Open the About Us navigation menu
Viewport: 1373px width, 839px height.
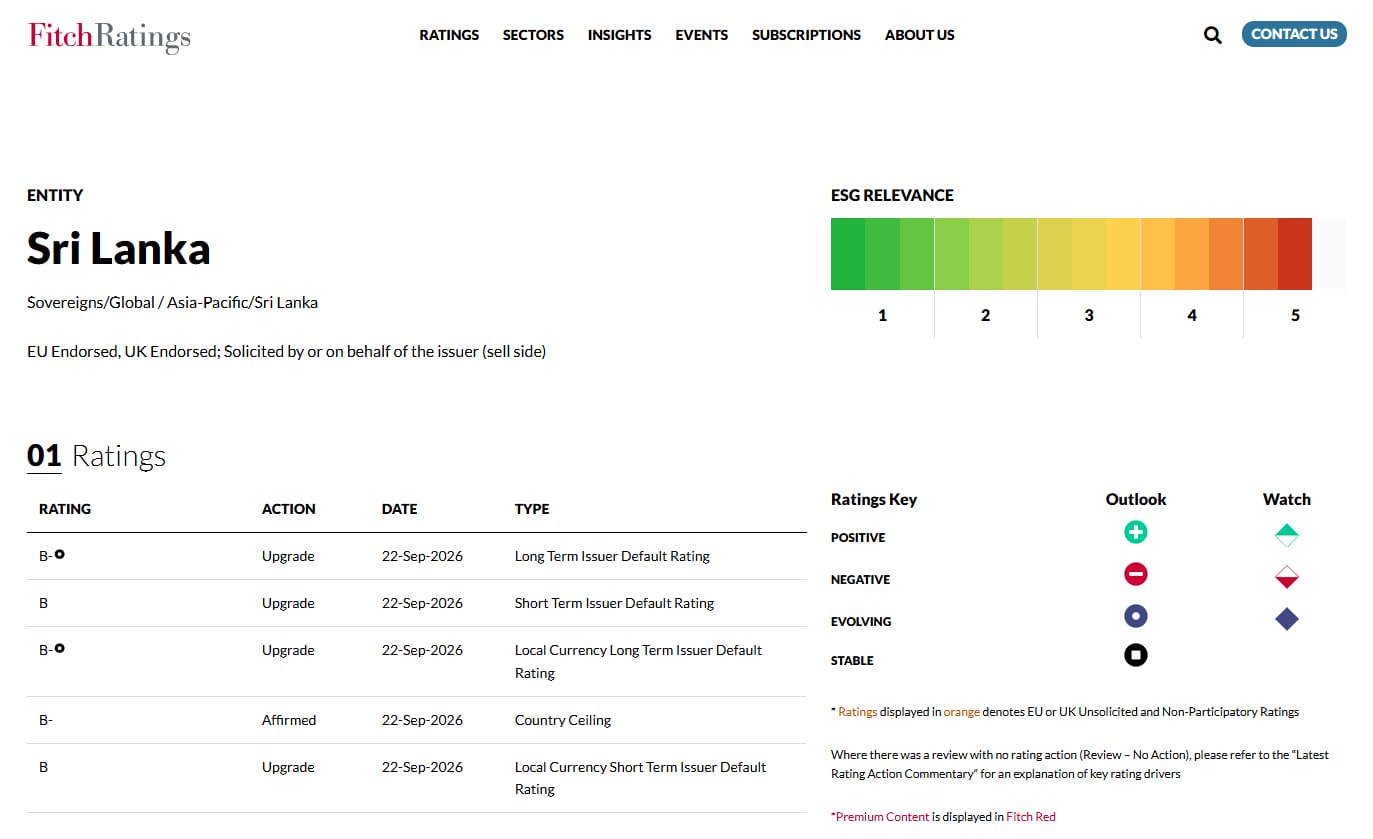pos(920,35)
